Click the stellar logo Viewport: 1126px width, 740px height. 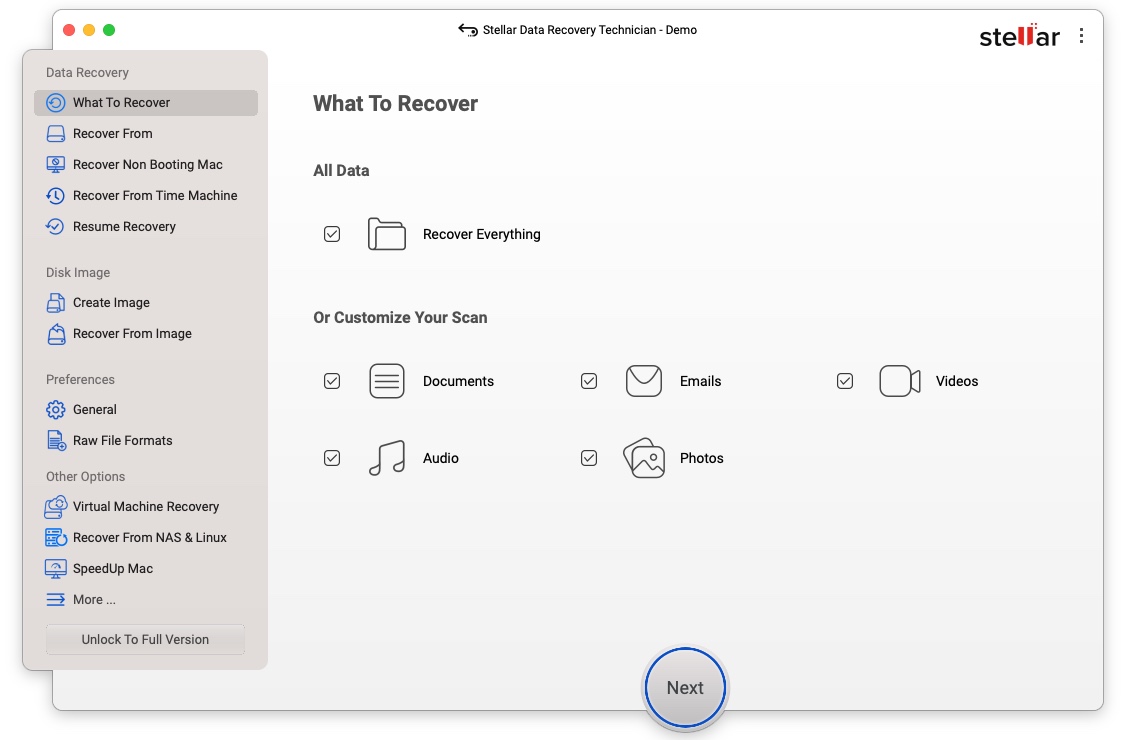point(1019,36)
